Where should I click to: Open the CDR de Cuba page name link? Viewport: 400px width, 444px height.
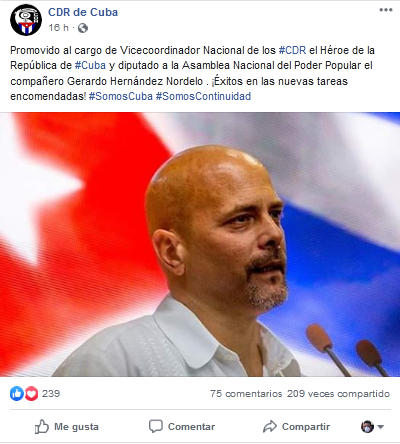click(83, 12)
